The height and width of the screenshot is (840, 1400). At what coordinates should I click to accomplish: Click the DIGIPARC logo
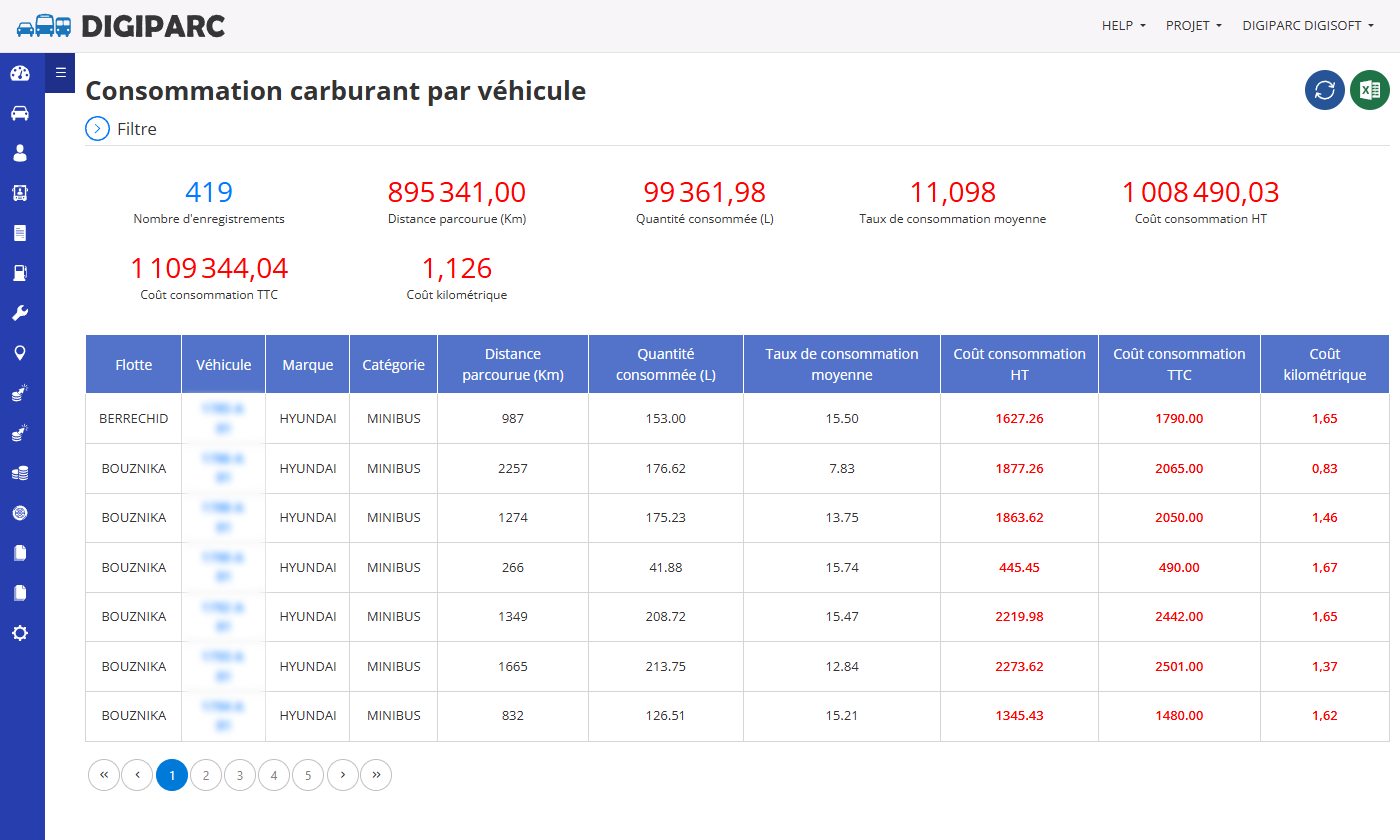[x=121, y=26]
